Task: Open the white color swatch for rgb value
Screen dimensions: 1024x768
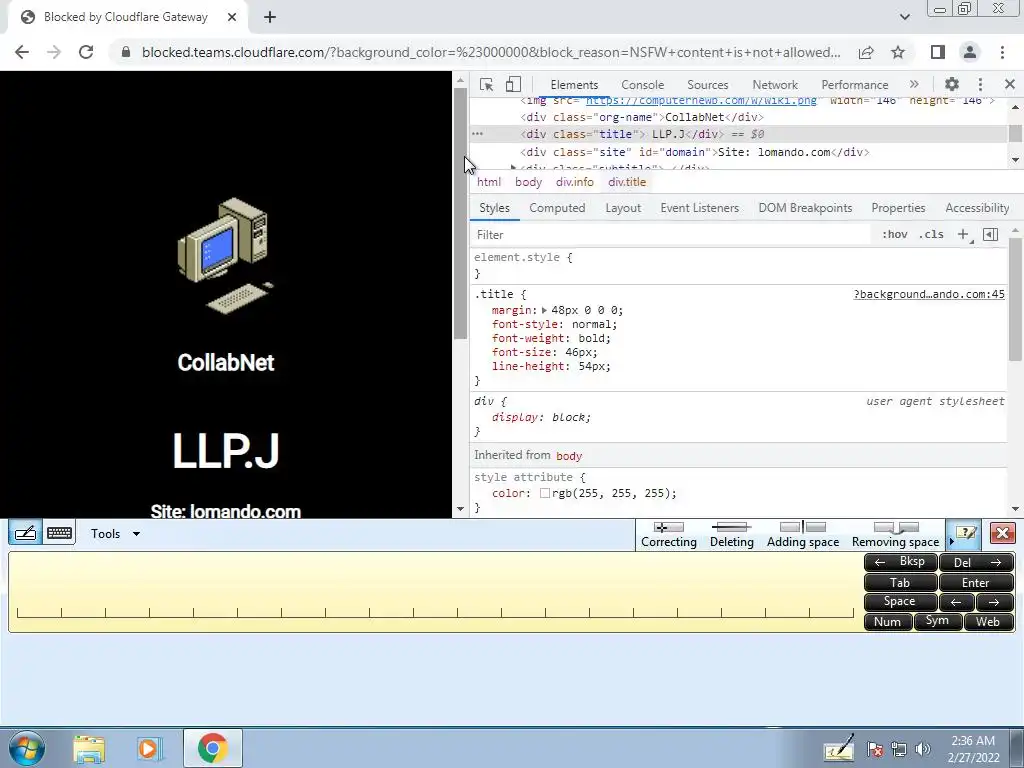Action: (x=545, y=494)
